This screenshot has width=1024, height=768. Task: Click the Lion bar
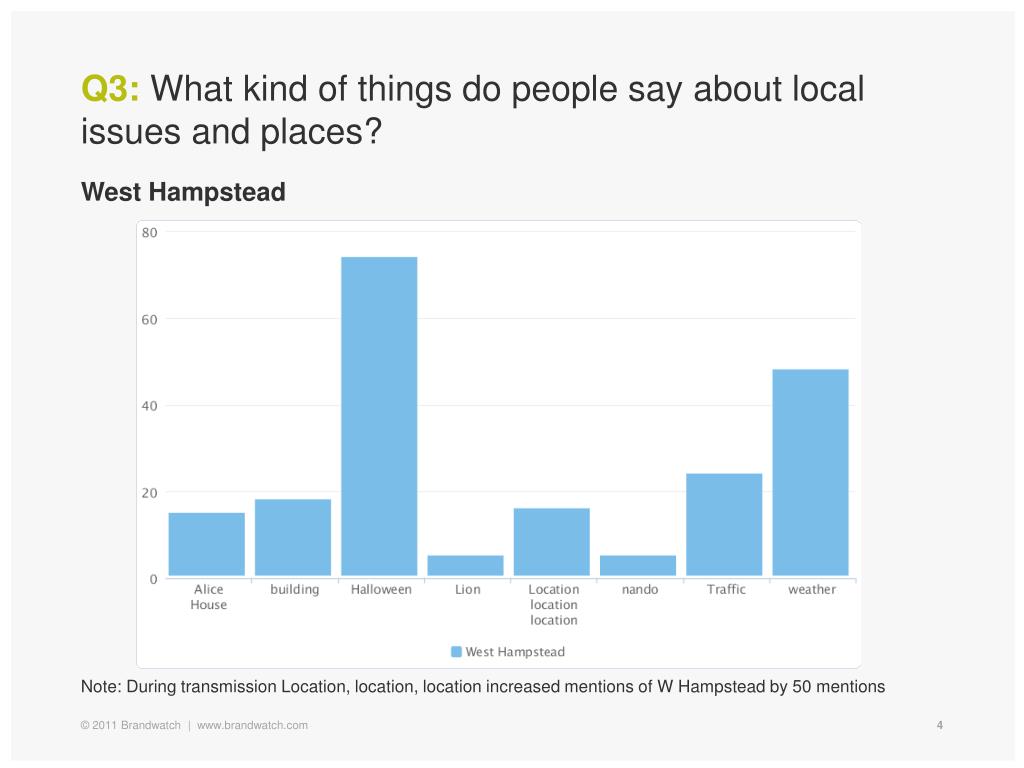(x=466, y=566)
